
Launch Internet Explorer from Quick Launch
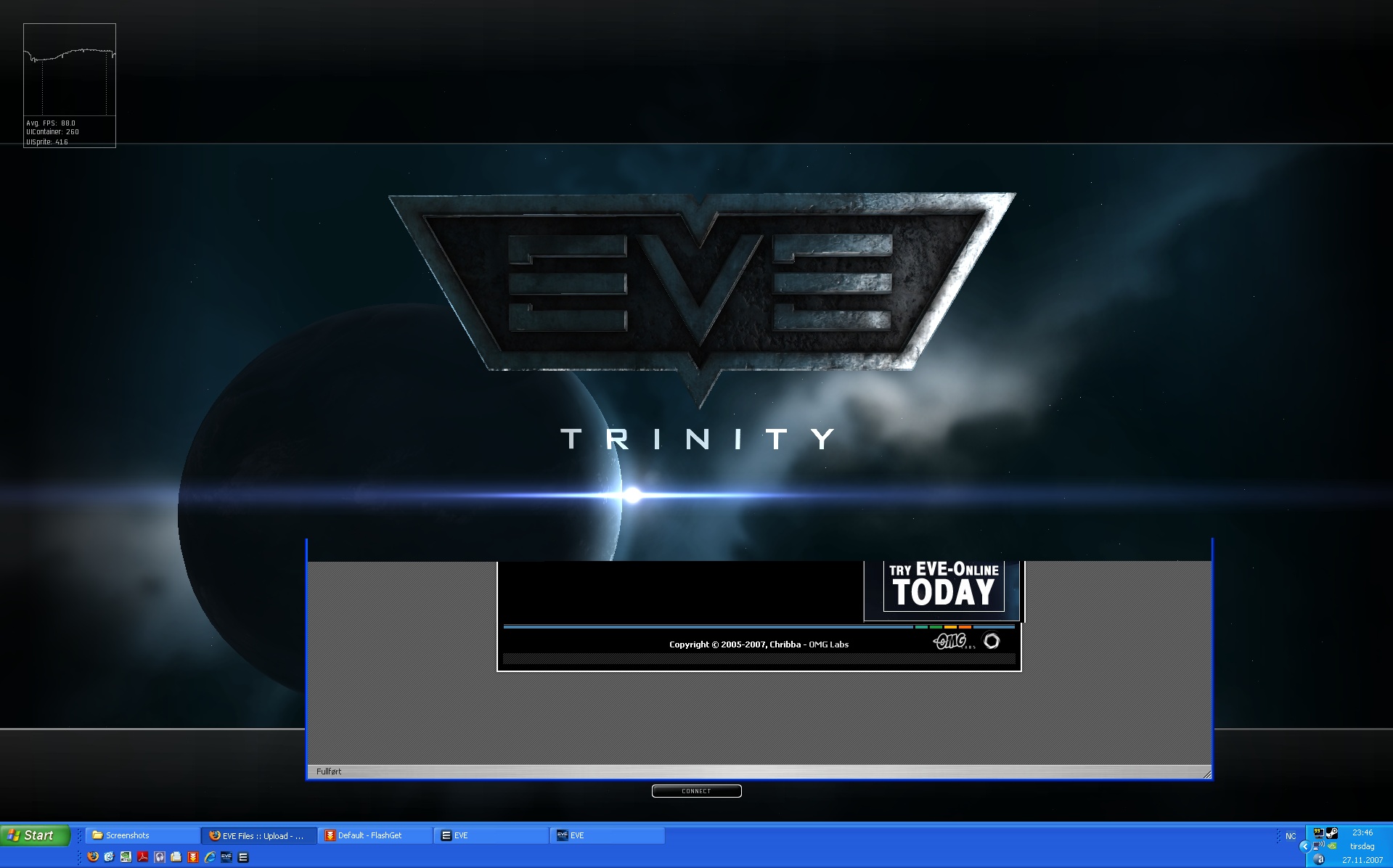point(210,857)
